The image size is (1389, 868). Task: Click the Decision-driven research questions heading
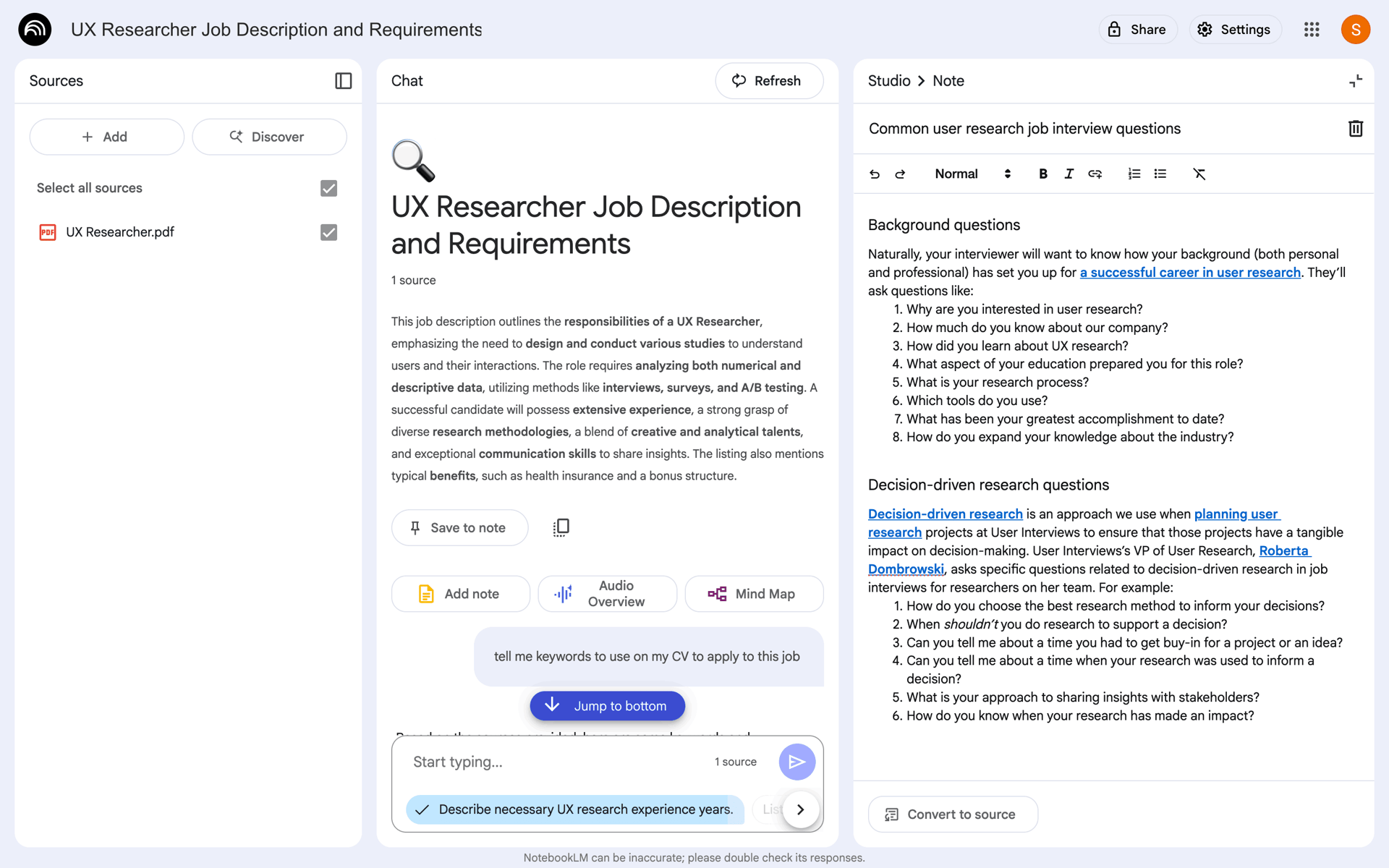[x=988, y=485]
